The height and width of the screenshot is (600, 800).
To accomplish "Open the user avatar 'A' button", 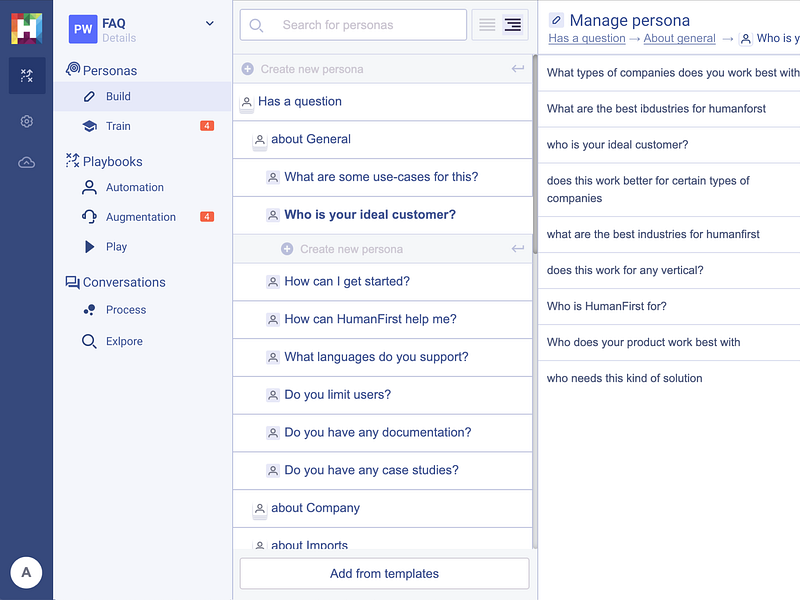I will point(26,573).
